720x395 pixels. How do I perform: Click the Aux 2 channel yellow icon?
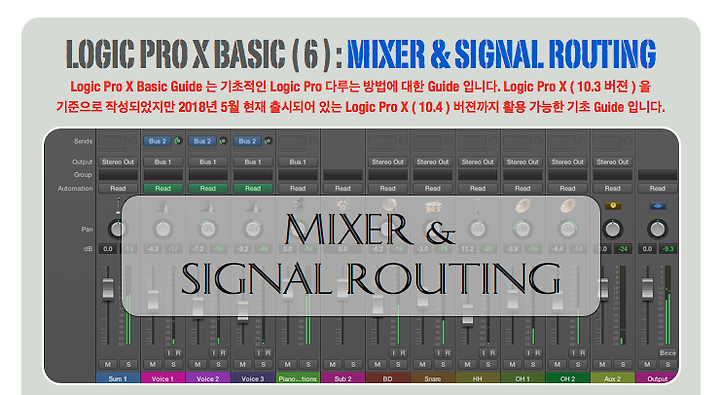click(613, 206)
